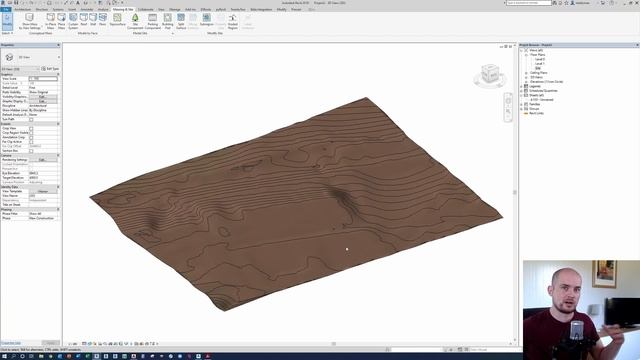Open File Explorer on Windows taskbar
The image size is (640, 360).
pyautogui.click(x=41, y=356)
